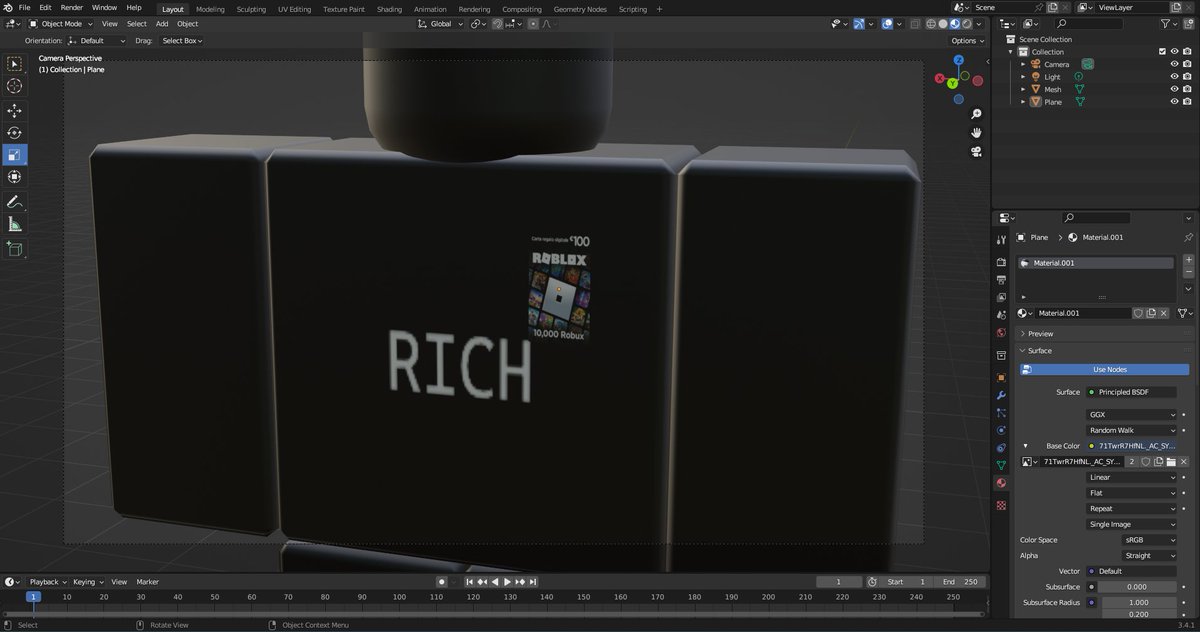Expand Camera item in outliner
The width and height of the screenshot is (1200, 632).
(1023, 64)
